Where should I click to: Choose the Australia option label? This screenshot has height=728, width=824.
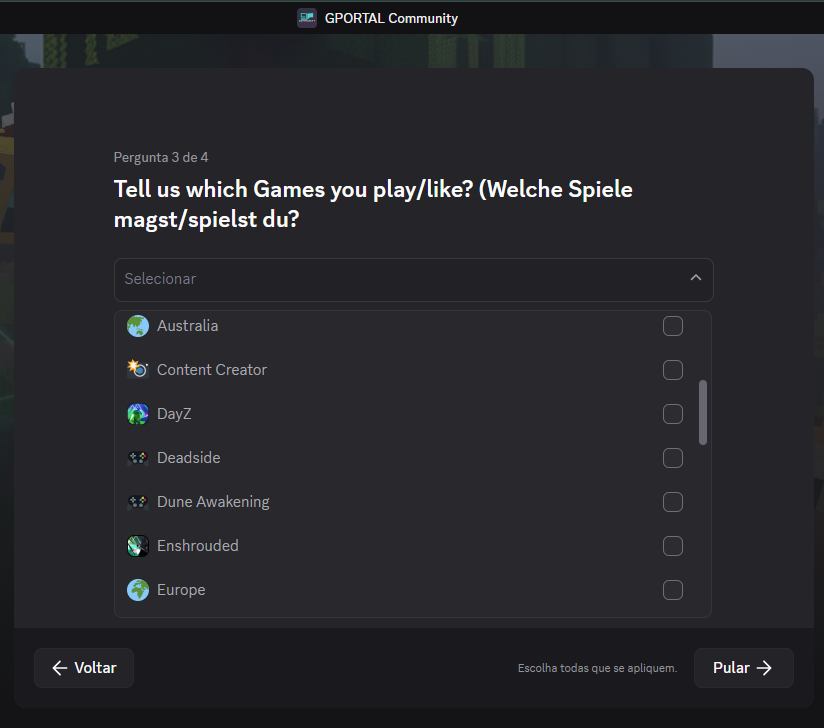188,326
